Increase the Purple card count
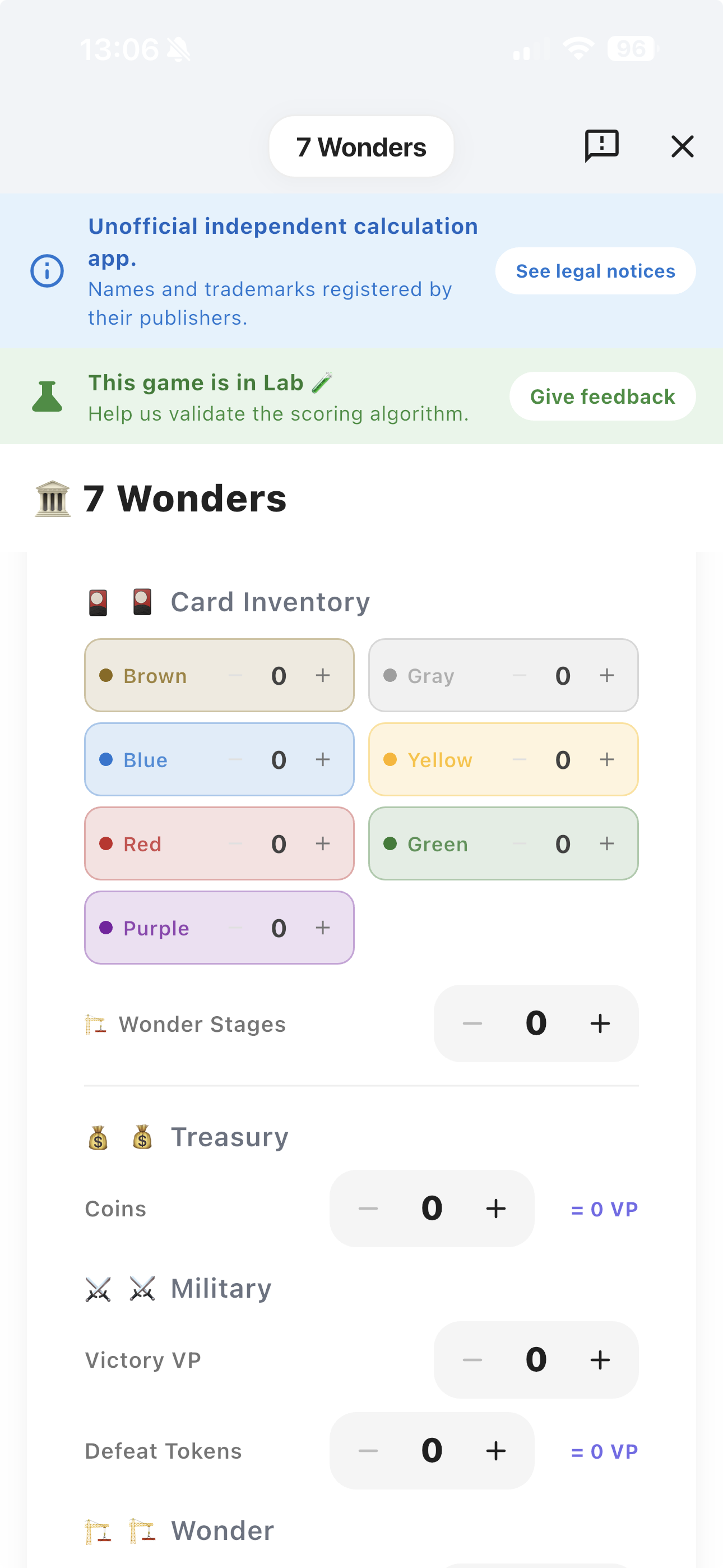The image size is (723, 1568). point(323,928)
